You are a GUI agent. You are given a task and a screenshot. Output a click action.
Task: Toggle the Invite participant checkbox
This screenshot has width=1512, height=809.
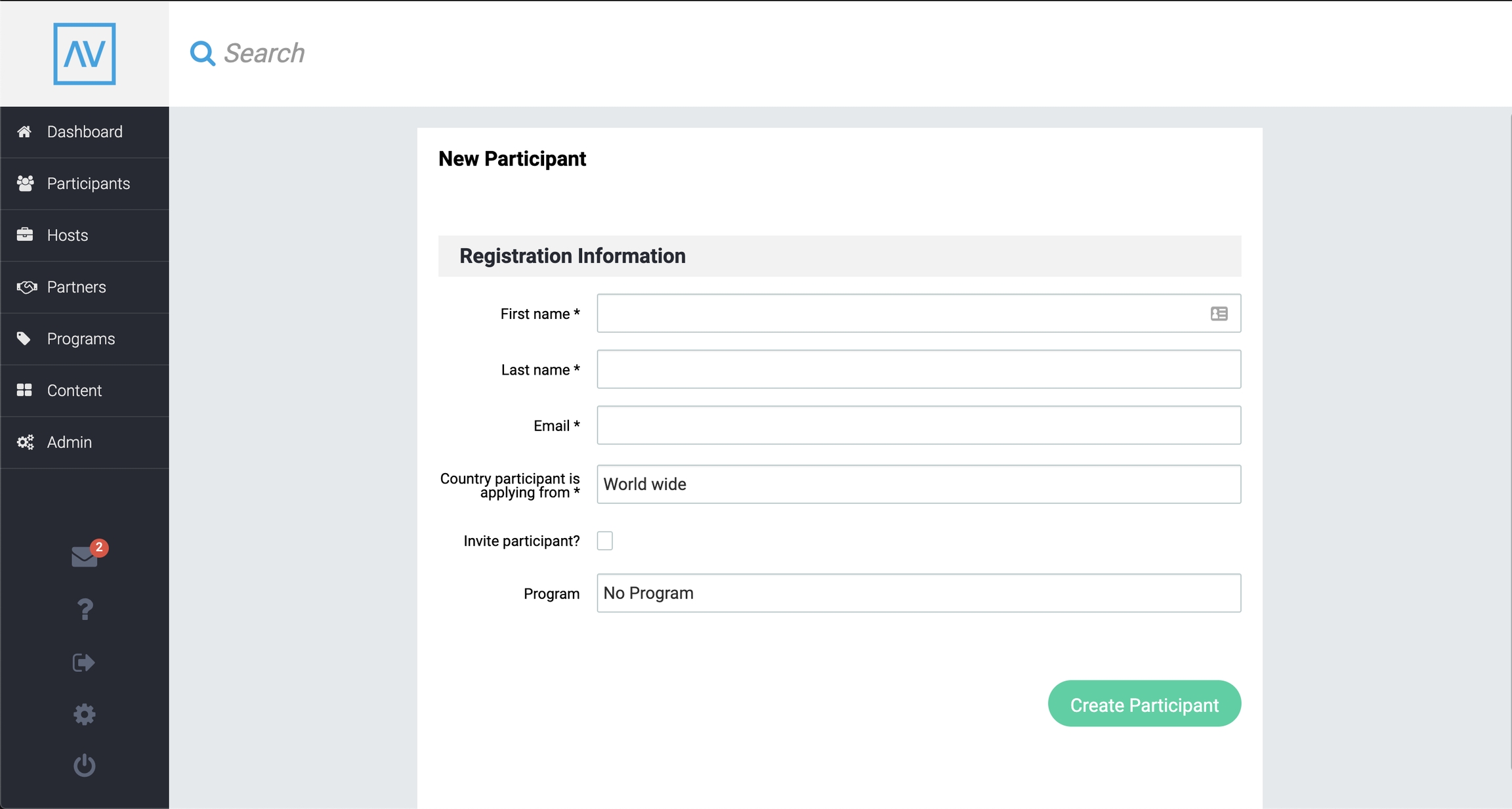pos(604,541)
